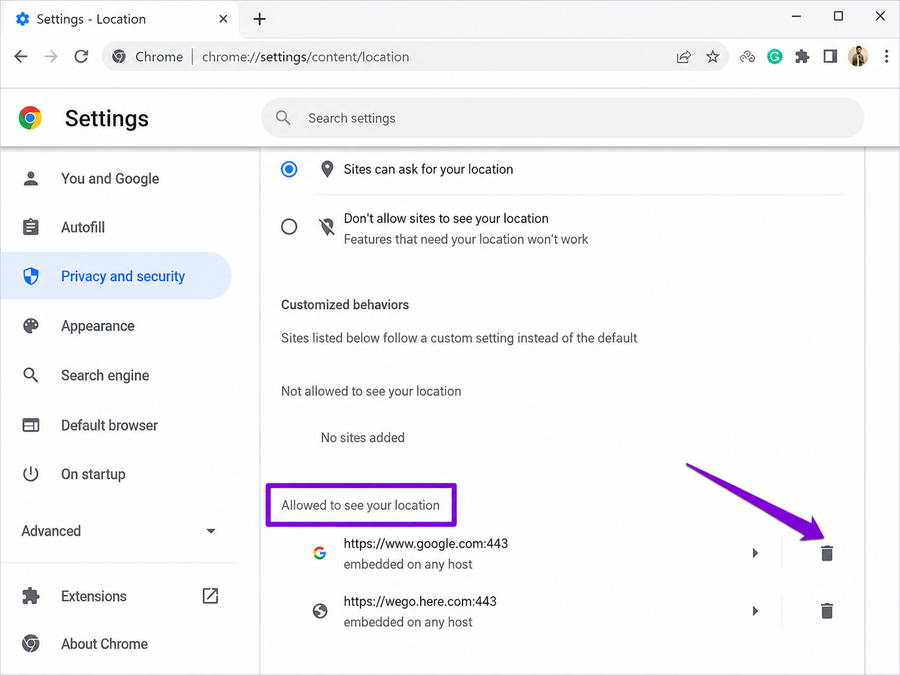The width and height of the screenshot is (900, 675).
Task: Click the location pin icon beside Sites can ask
Action: pyautogui.click(x=327, y=169)
